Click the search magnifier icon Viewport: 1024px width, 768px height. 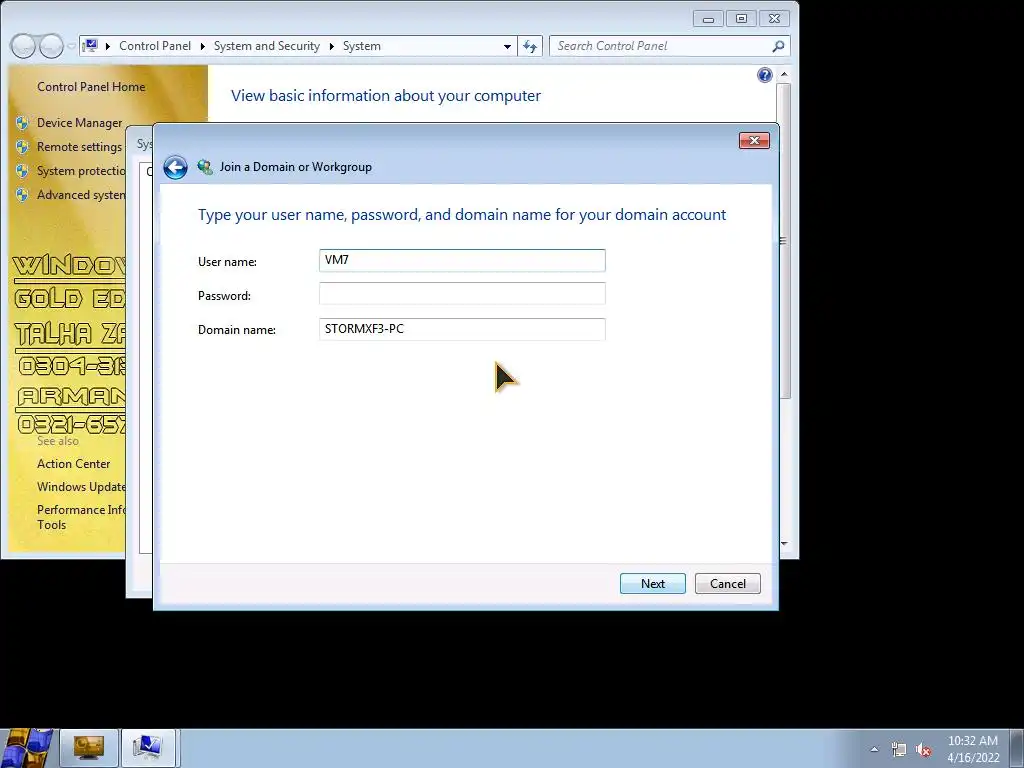pyautogui.click(x=778, y=46)
